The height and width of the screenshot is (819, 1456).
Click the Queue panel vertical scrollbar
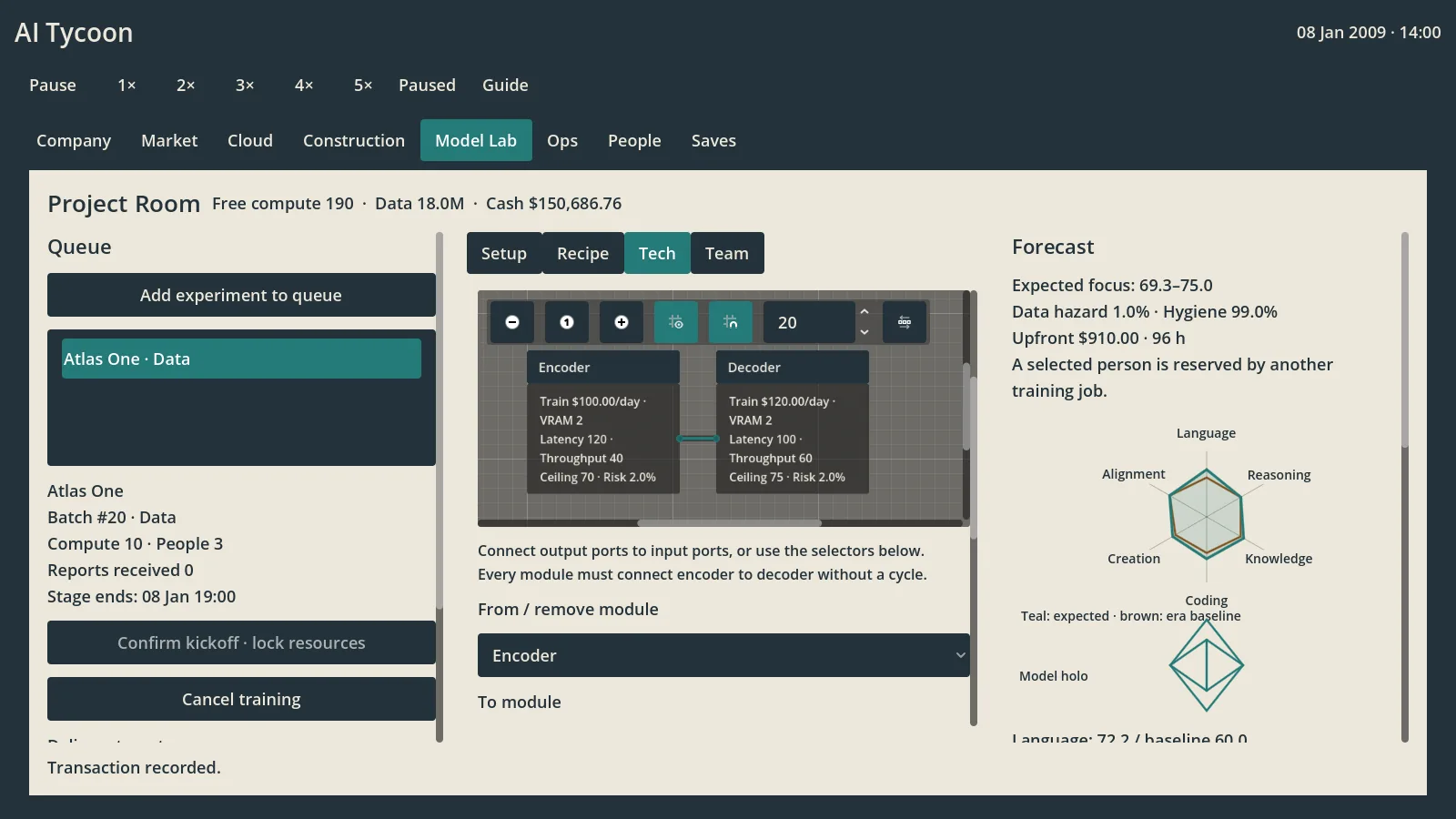click(440, 420)
